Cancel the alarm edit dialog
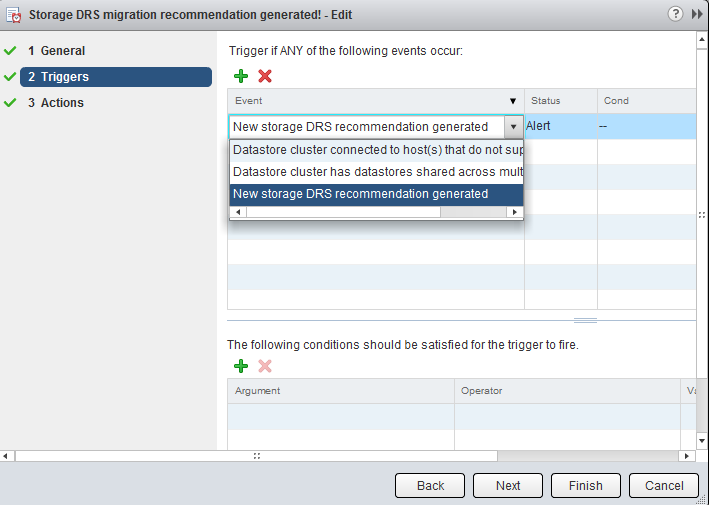This screenshot has height=505, width=709. click(x=664, y=485)
